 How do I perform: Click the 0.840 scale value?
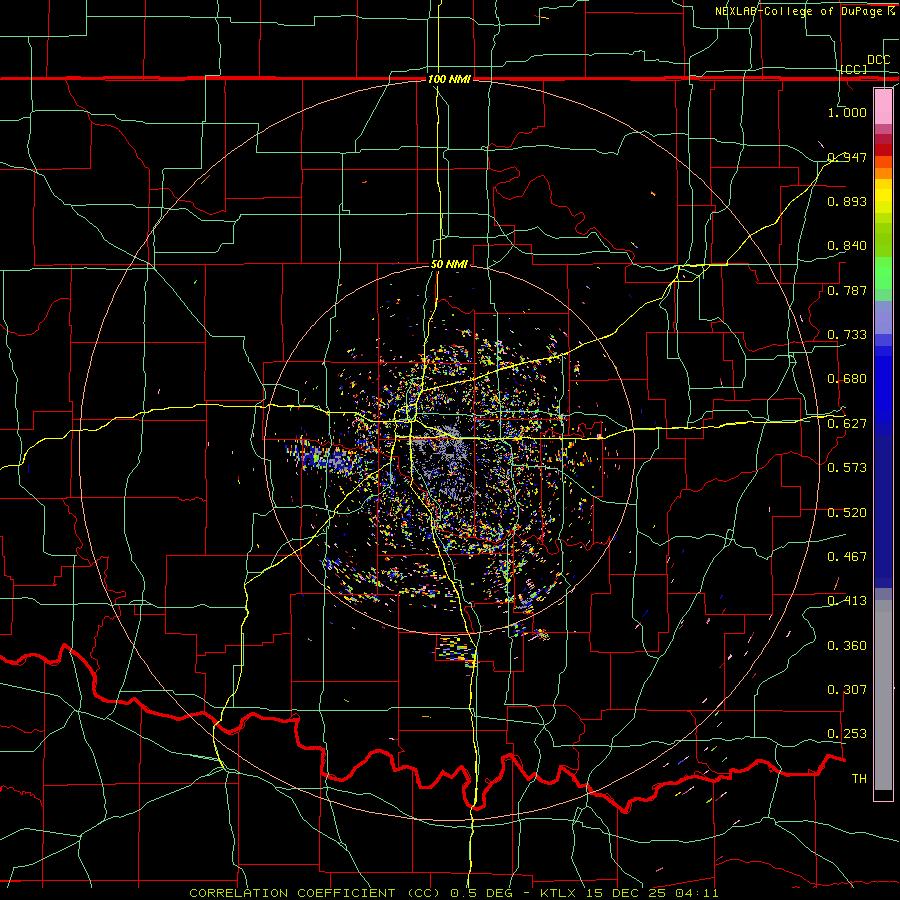click(x=847, y=246)
